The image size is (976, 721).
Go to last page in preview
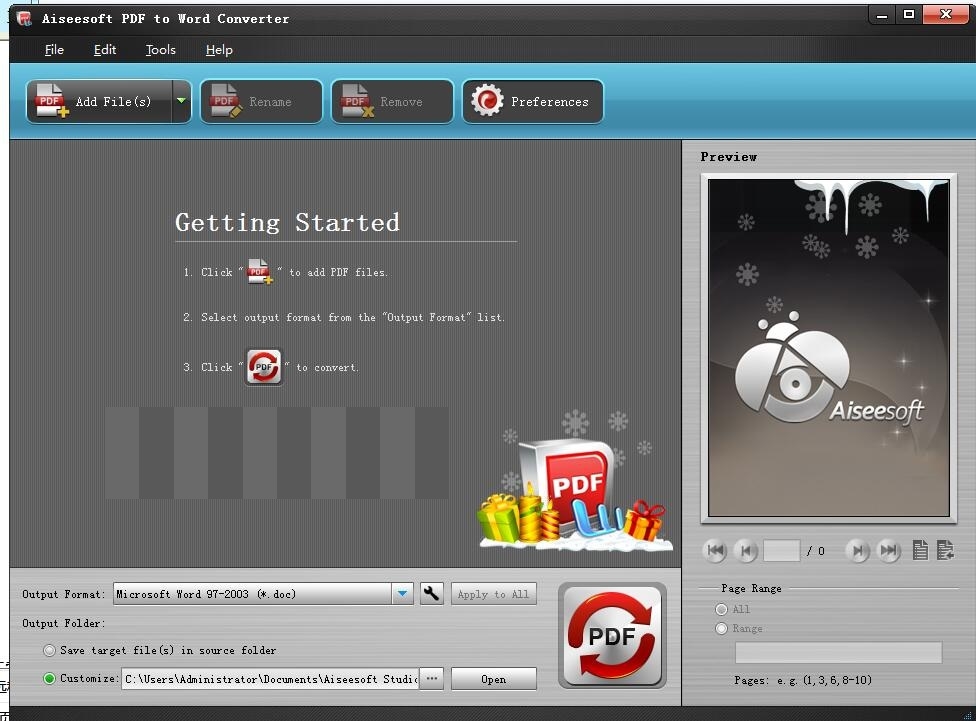click(889, 550)
